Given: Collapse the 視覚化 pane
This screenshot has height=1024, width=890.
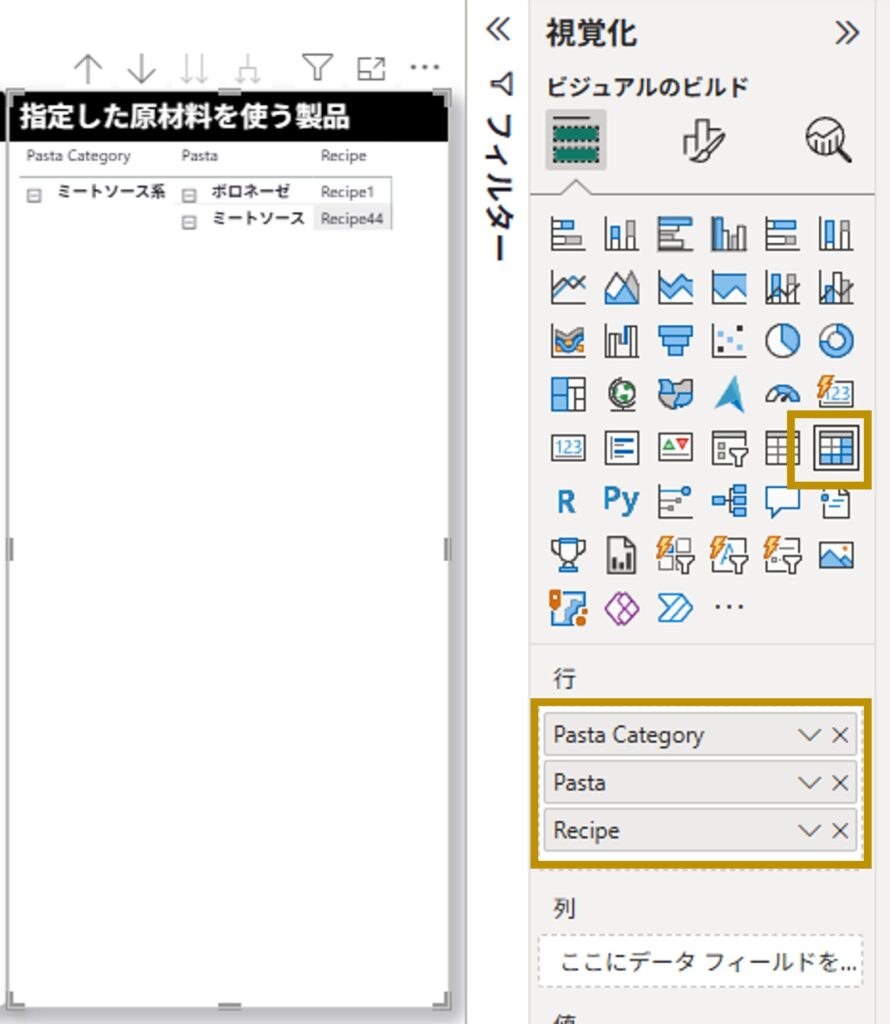Looking at the screenshot, I should pos(846,33).
